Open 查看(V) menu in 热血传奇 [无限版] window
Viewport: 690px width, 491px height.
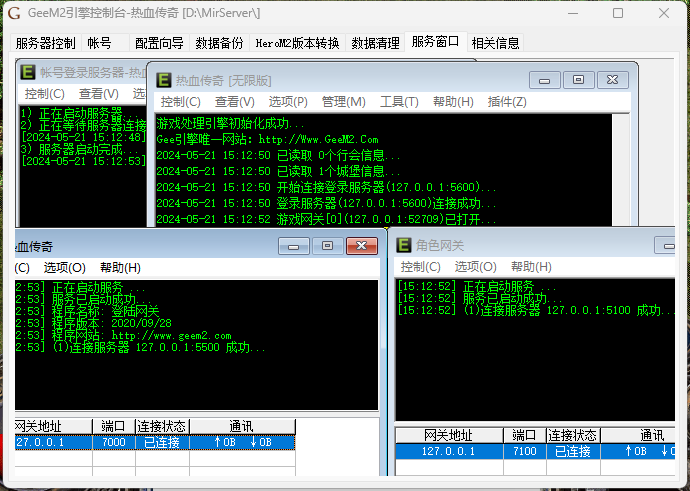click(x=235, y=102)
